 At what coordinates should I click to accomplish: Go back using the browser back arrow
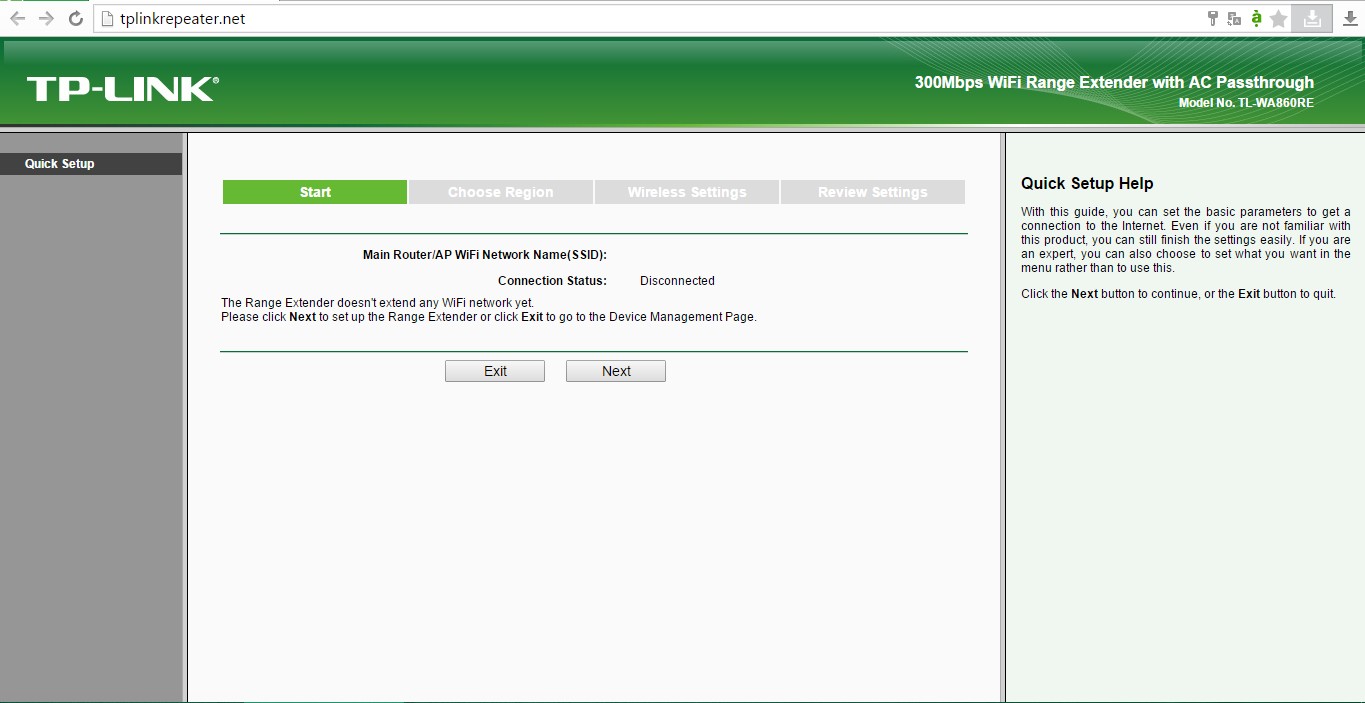(x=17, y=18)
